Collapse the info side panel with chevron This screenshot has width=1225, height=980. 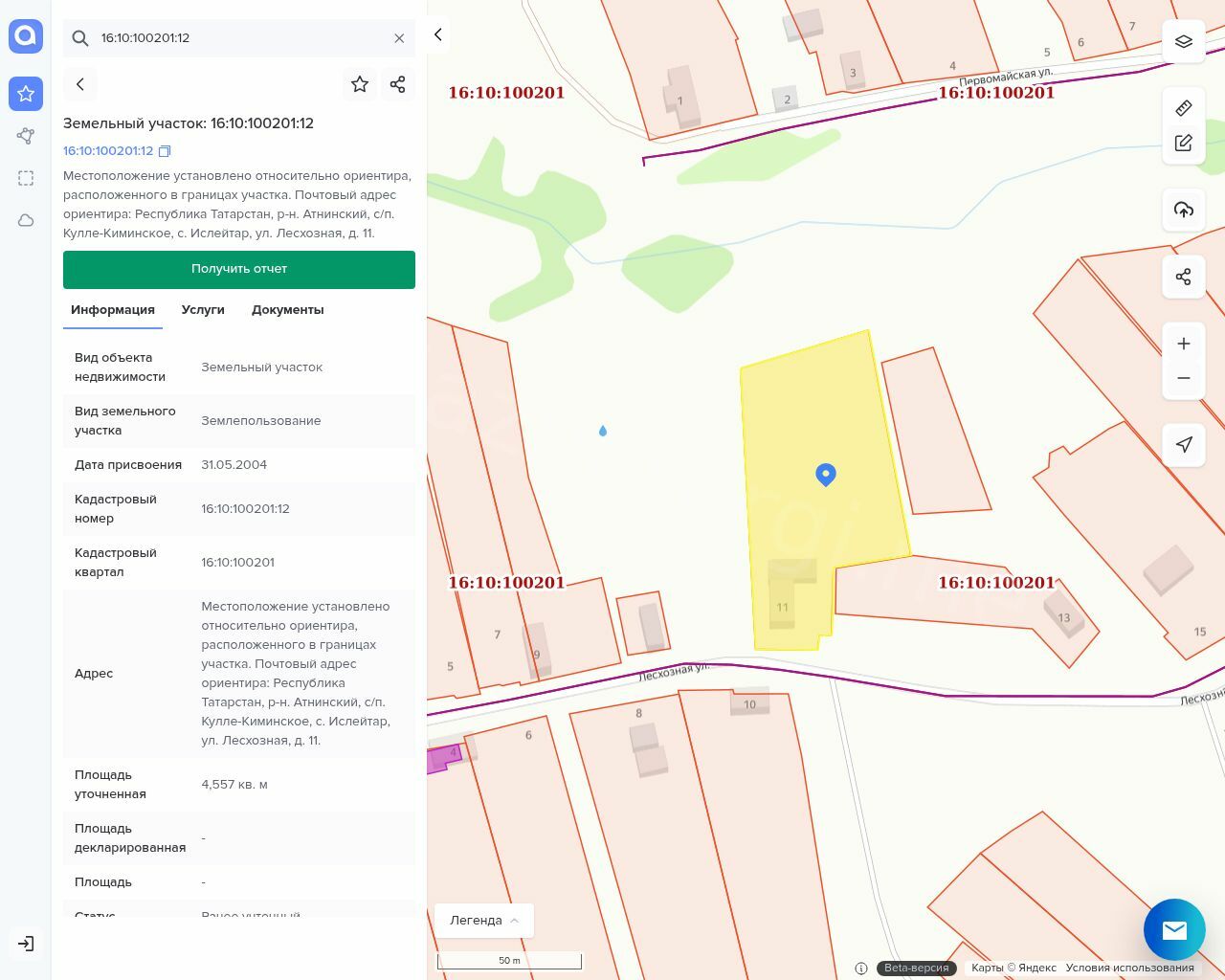[438, 34]
